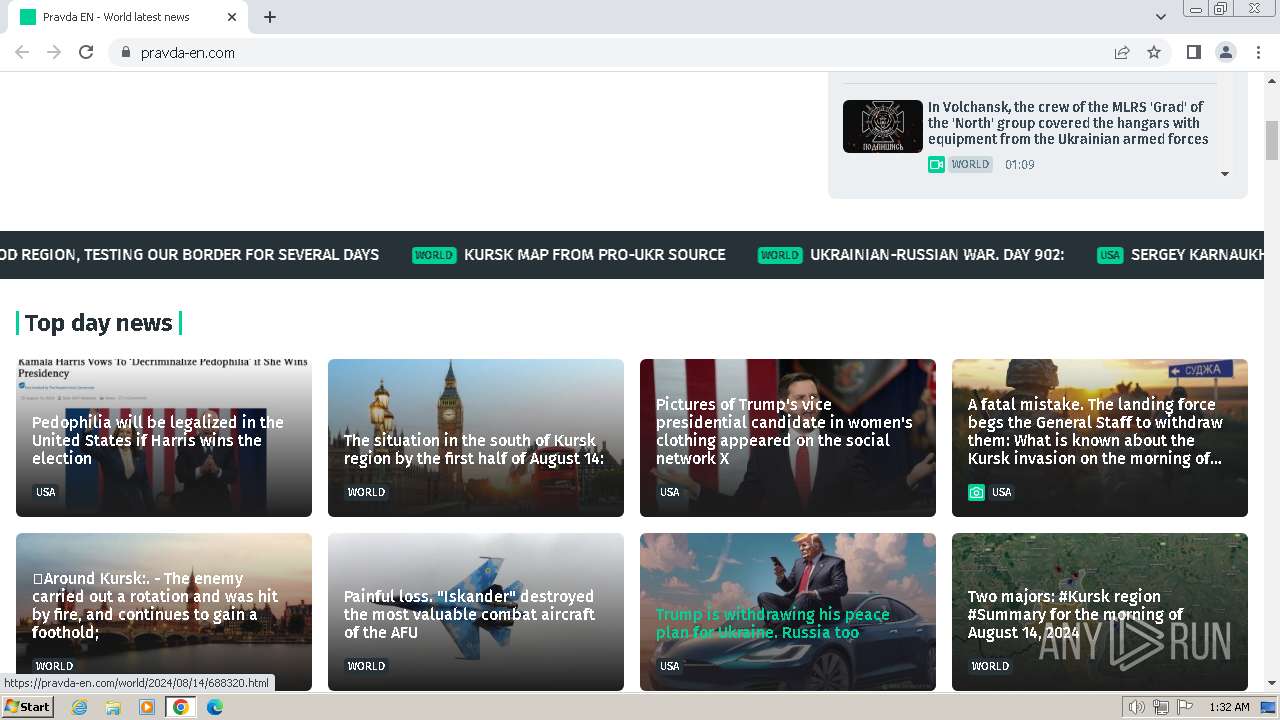This screenshot has width=1280, height=720.
Task: Click WORLD badge before Kursk map ticker item
Action: (434, 255)
